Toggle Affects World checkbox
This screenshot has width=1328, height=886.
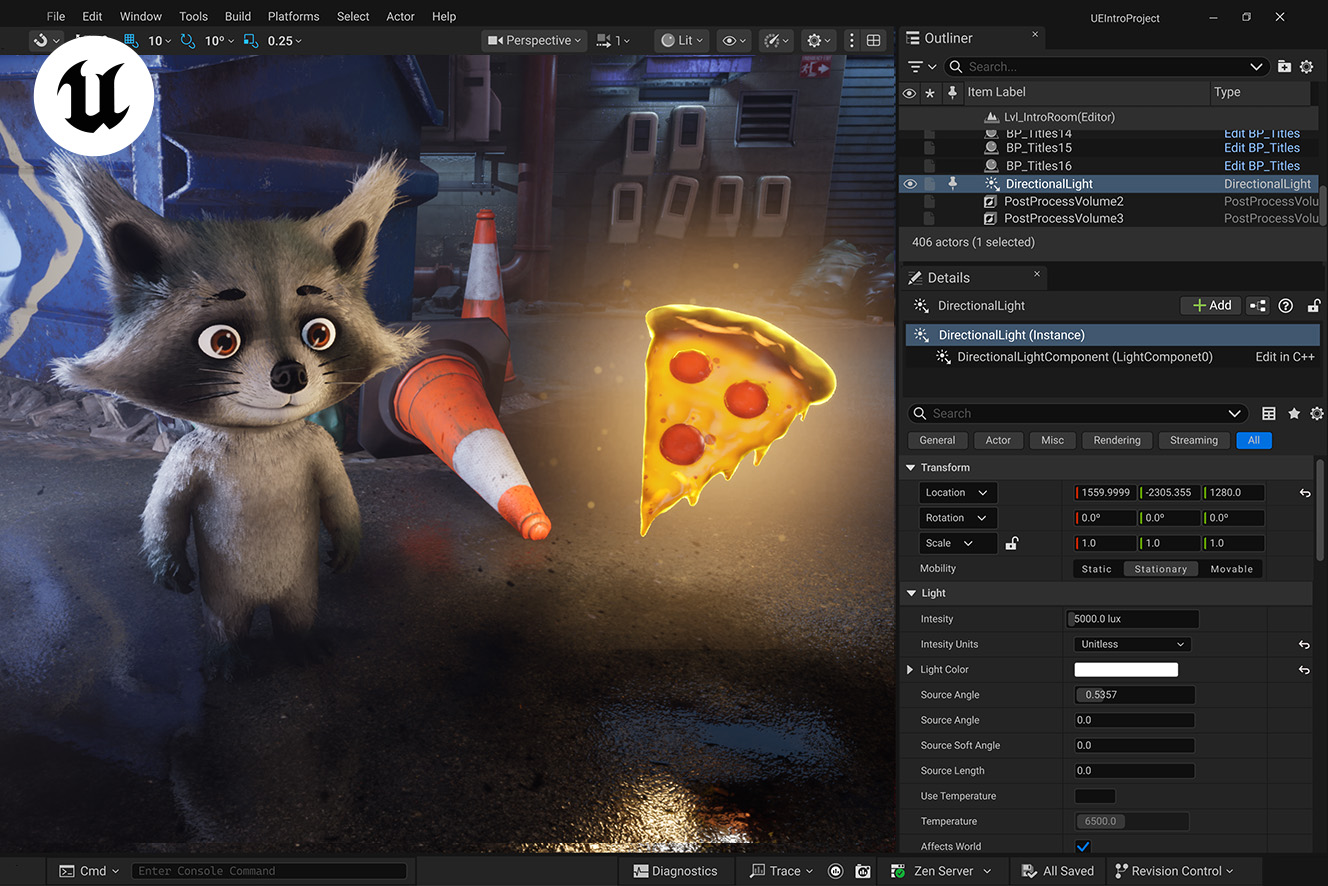pos(1082,847)
